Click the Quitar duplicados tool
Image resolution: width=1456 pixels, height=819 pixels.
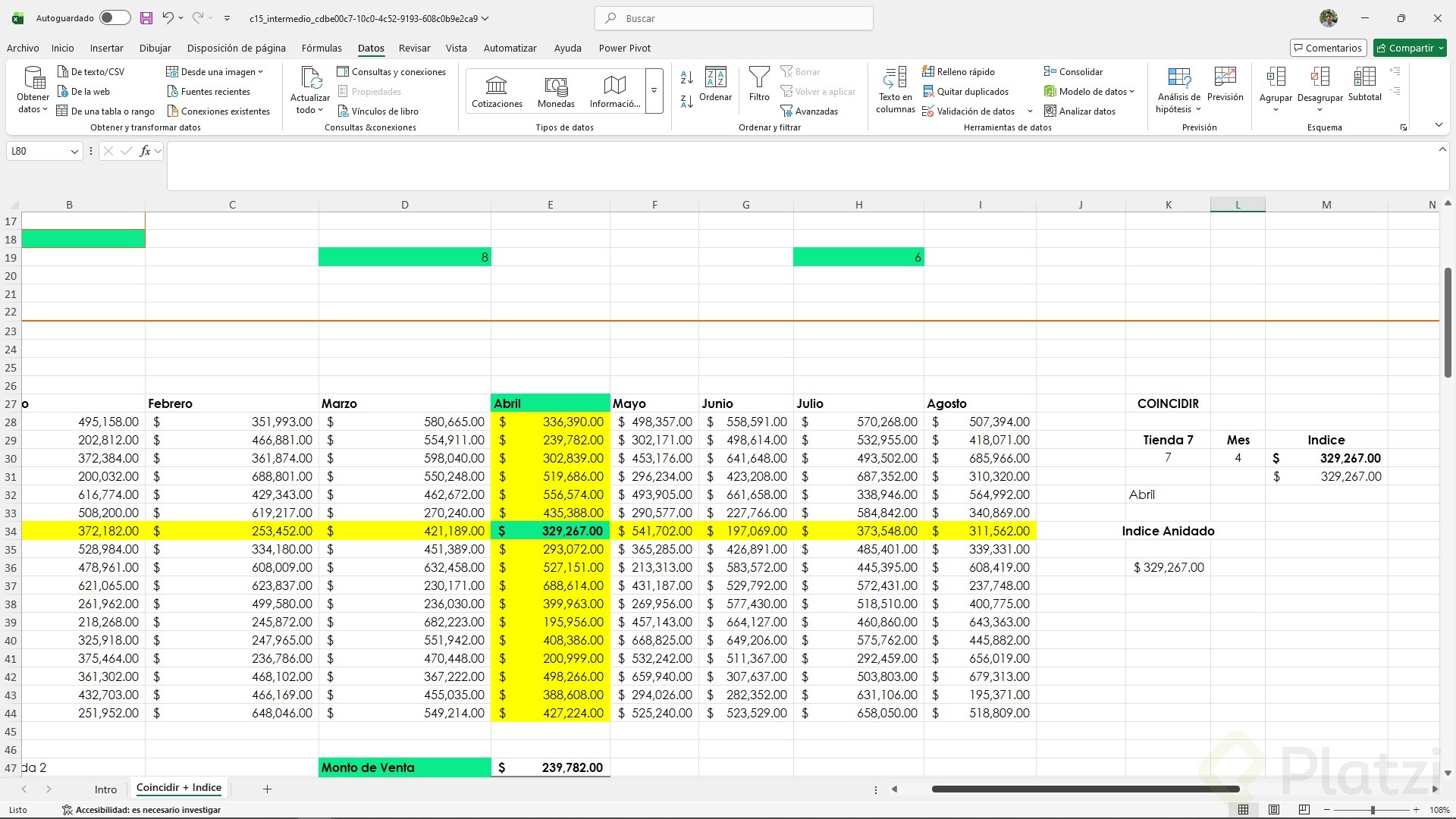[x=965, y=92]
